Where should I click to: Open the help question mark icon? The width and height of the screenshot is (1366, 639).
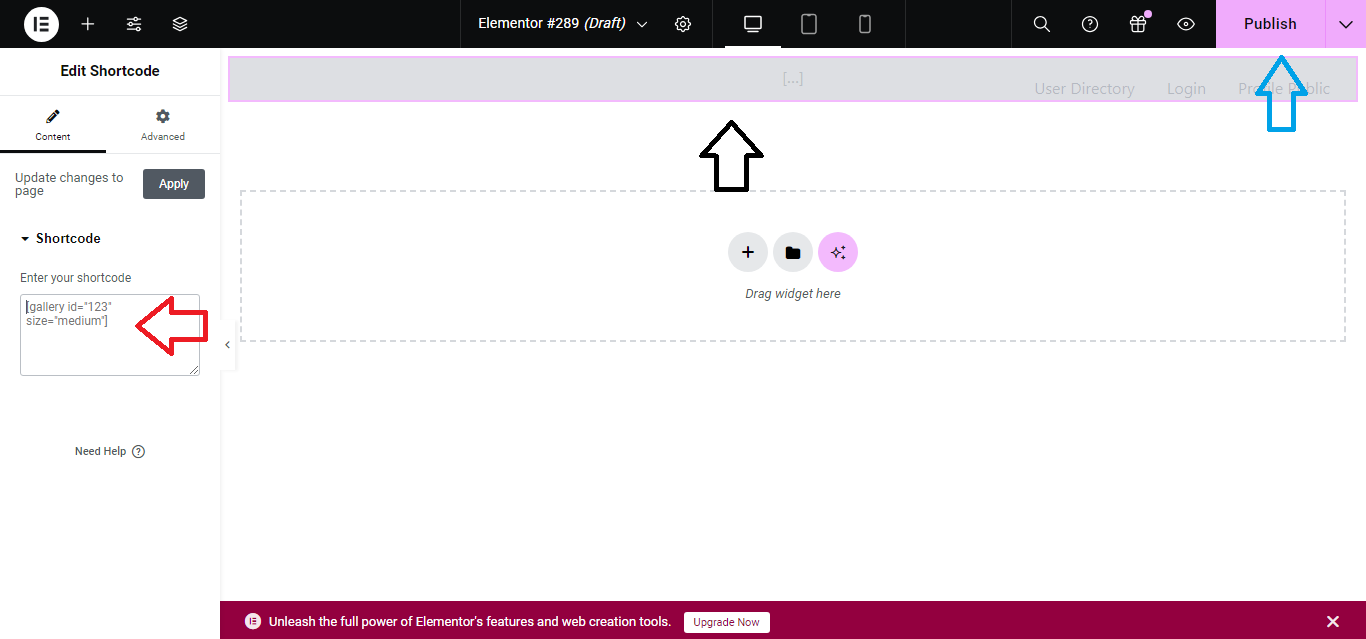(x=1090, y=24)
